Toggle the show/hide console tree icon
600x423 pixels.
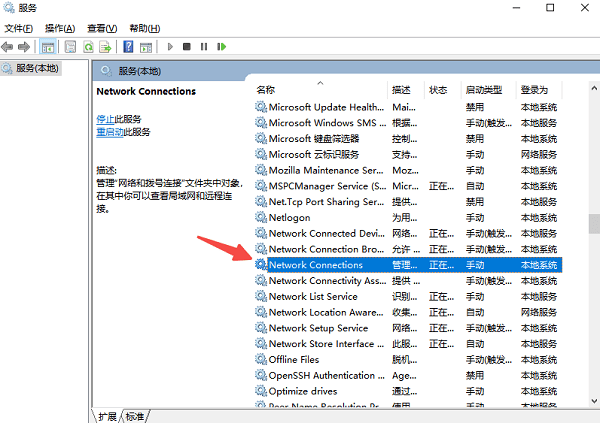pos(48,47)
